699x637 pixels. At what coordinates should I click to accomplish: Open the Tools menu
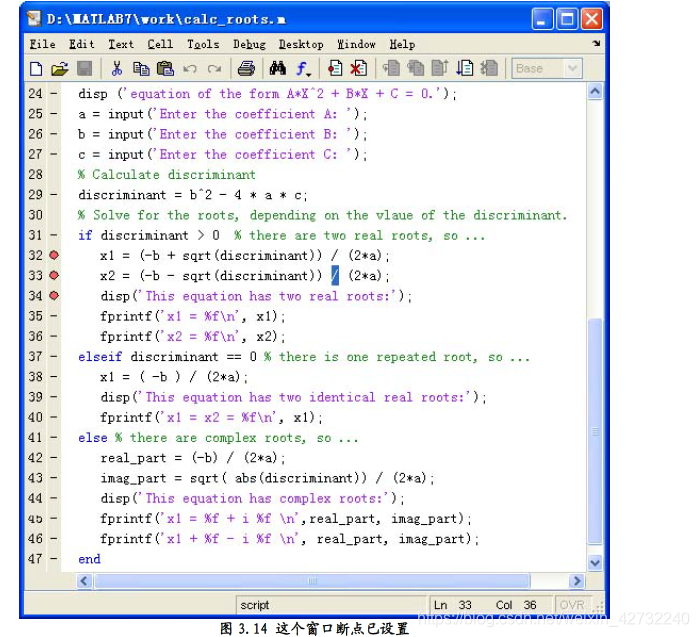[203, 44]
